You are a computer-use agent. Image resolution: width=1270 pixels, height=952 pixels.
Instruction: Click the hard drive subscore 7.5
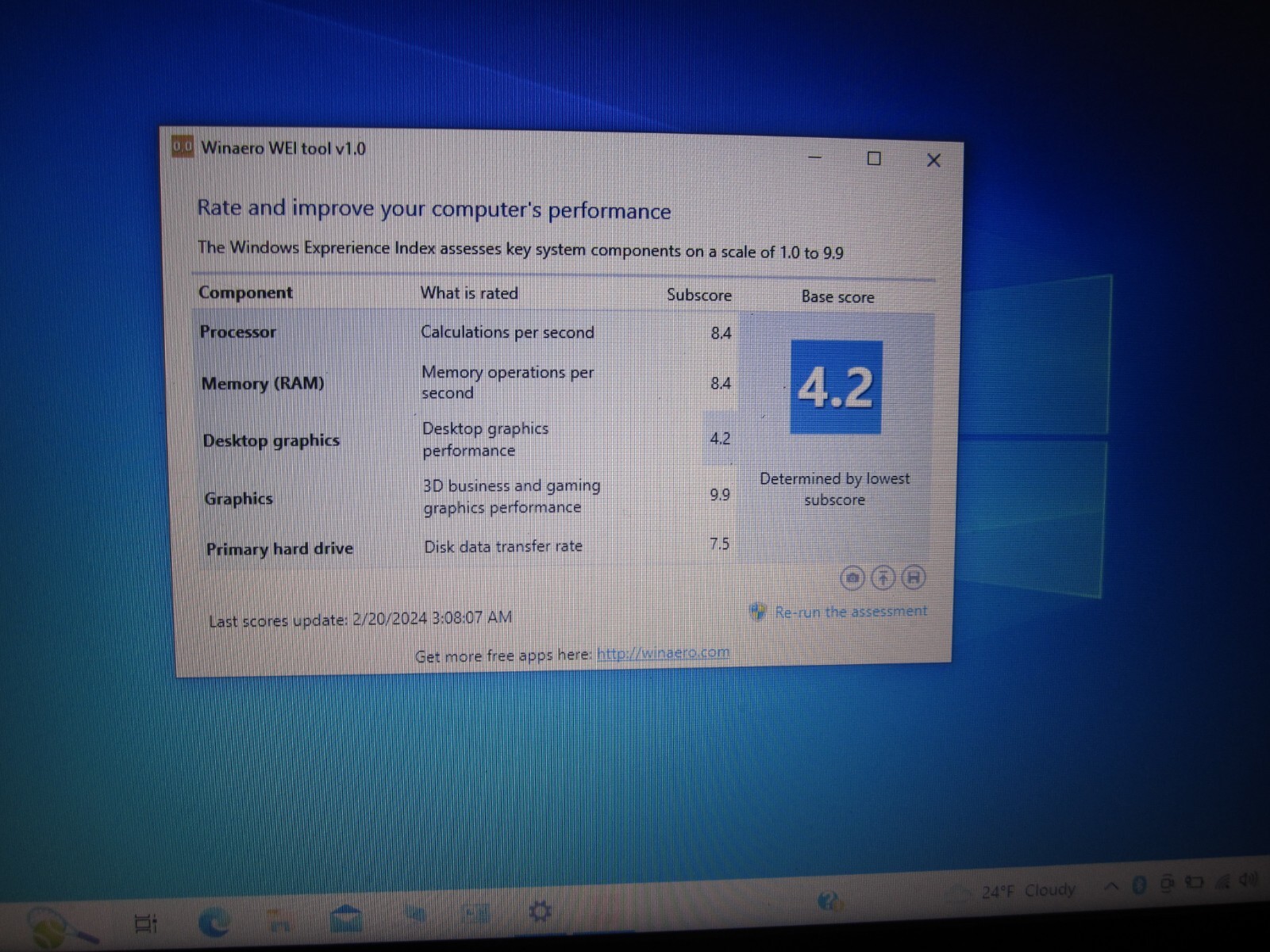[719, 544]
